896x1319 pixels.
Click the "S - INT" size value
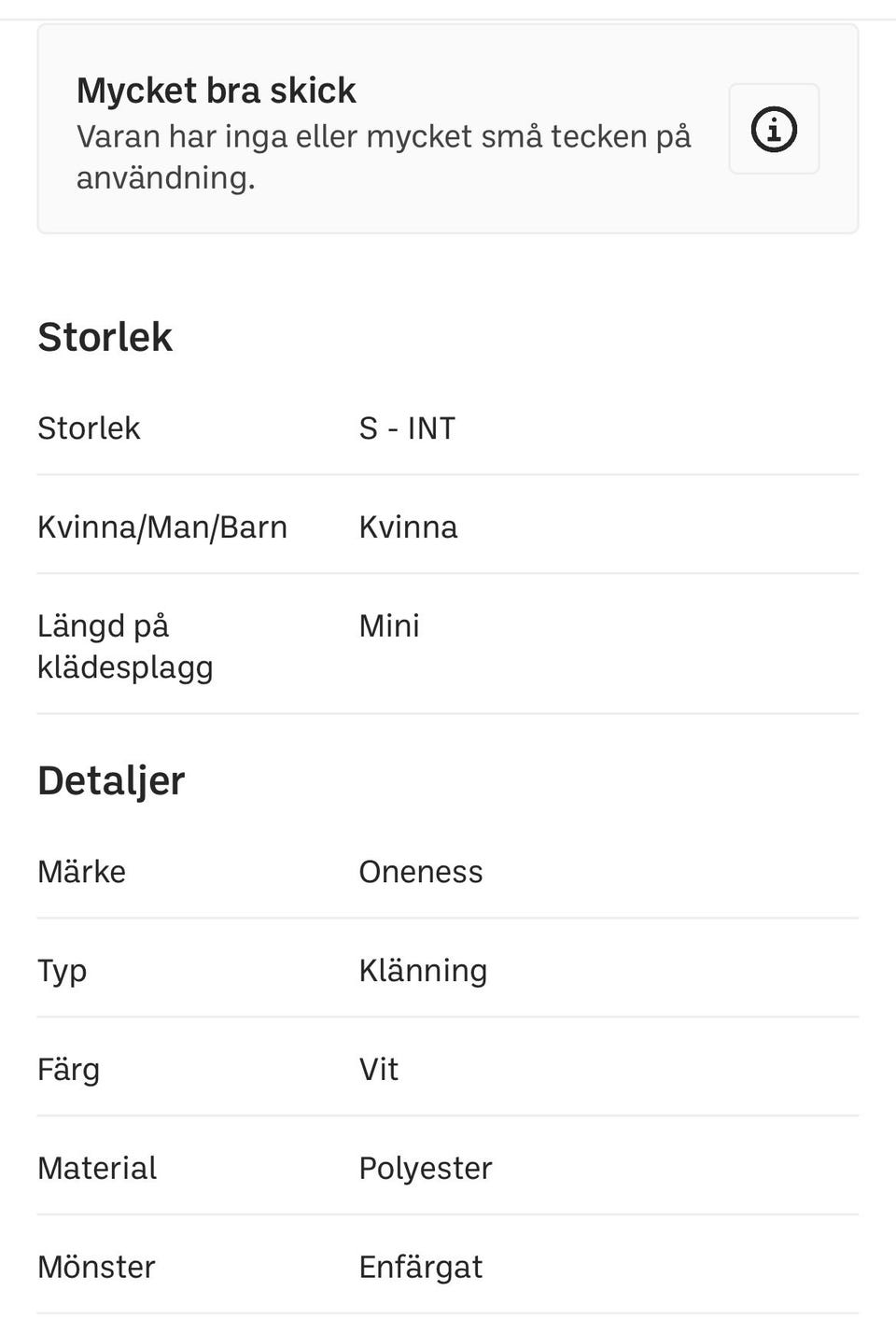pyautogui.click(x=407, y=428)
